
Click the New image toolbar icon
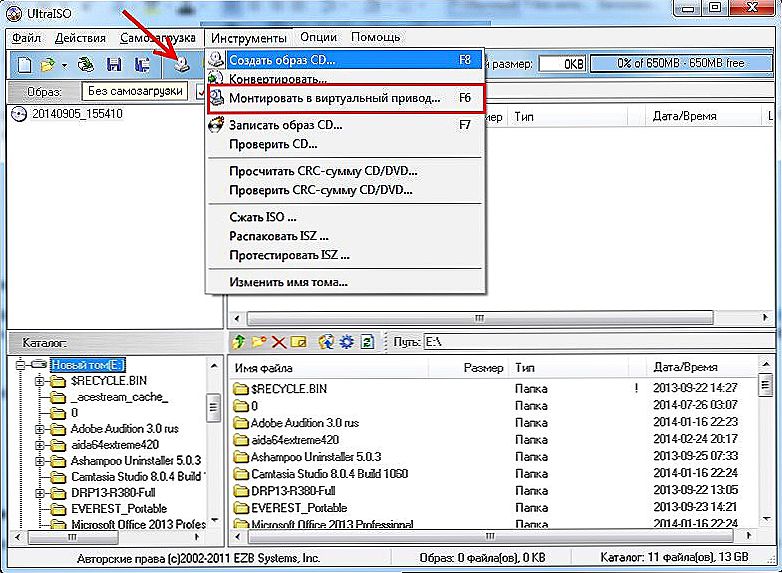pos(24,65)
